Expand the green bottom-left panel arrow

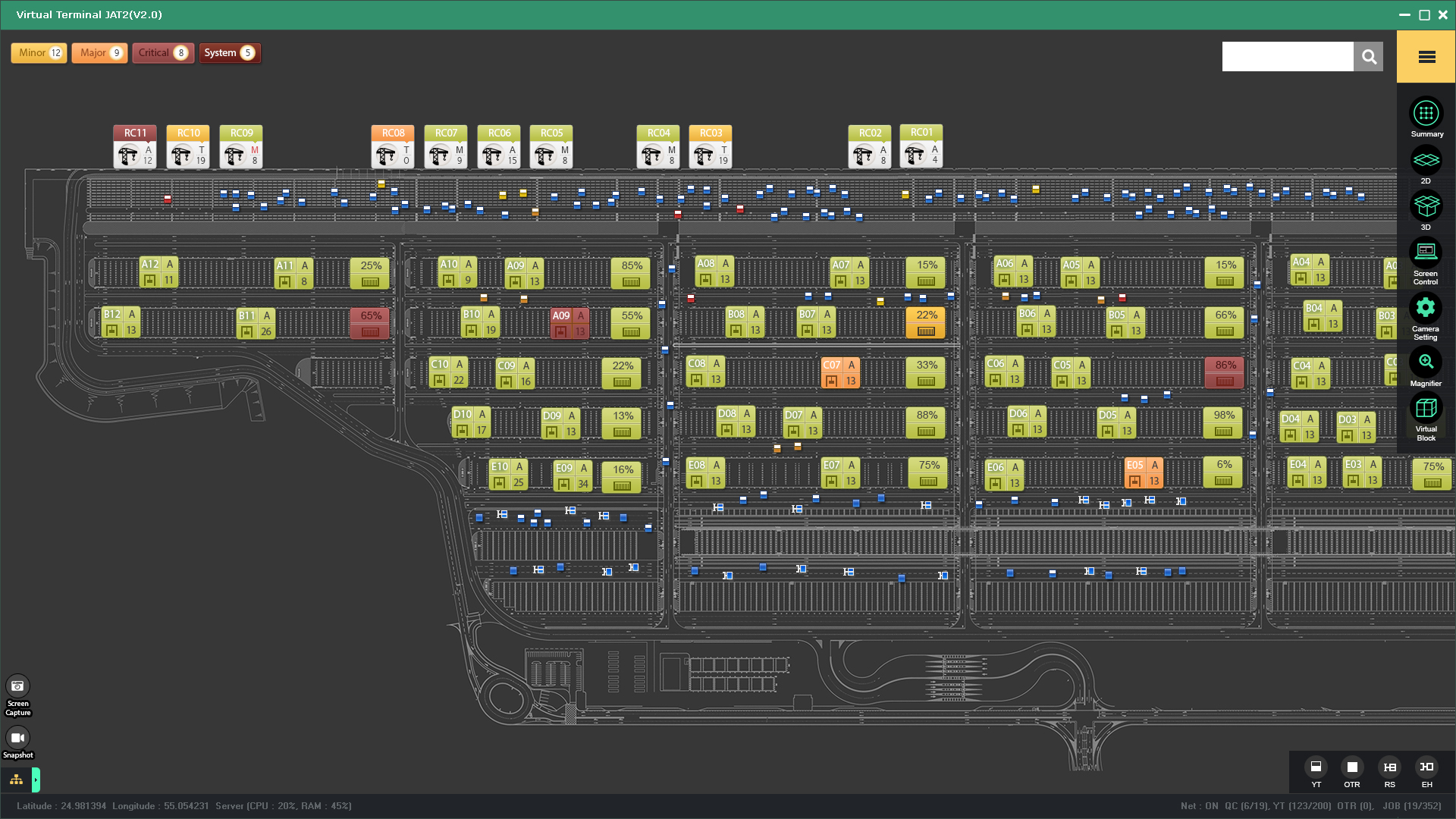(x=36, y=780)
